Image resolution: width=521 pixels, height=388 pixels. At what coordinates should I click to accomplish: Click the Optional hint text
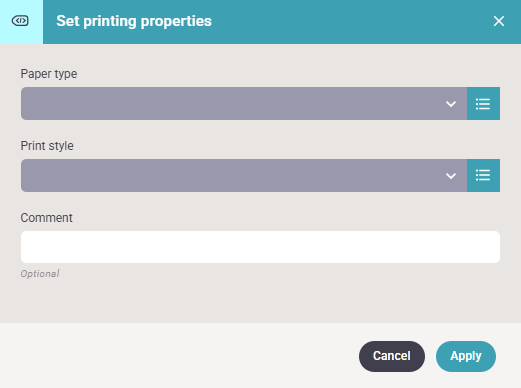[40, 274]
